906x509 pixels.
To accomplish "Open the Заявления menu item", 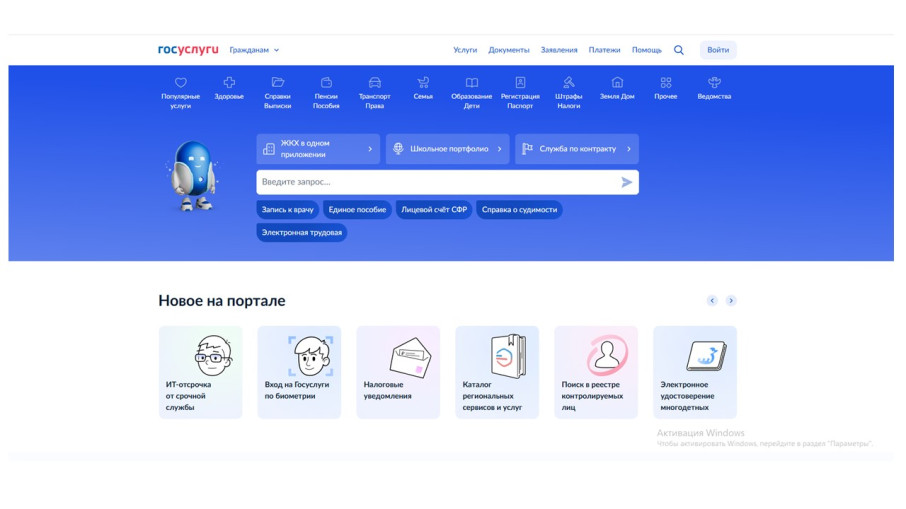I will [x=559, y=50].
